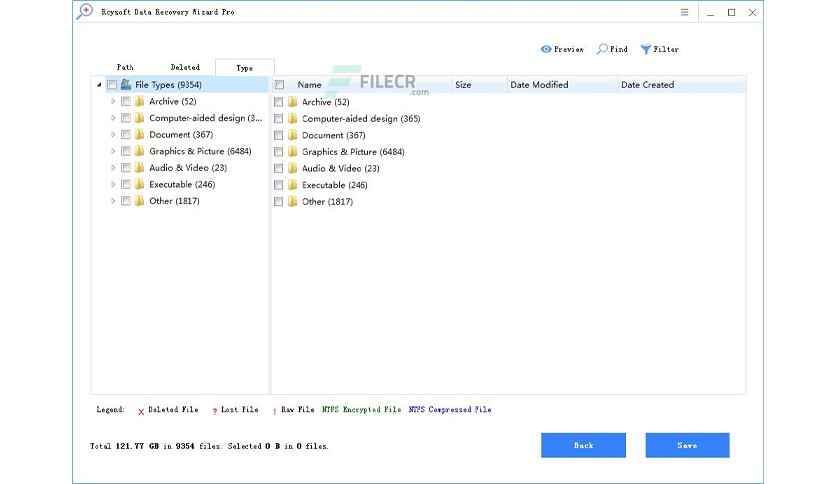Click the Back button

(x=583, y=445)
